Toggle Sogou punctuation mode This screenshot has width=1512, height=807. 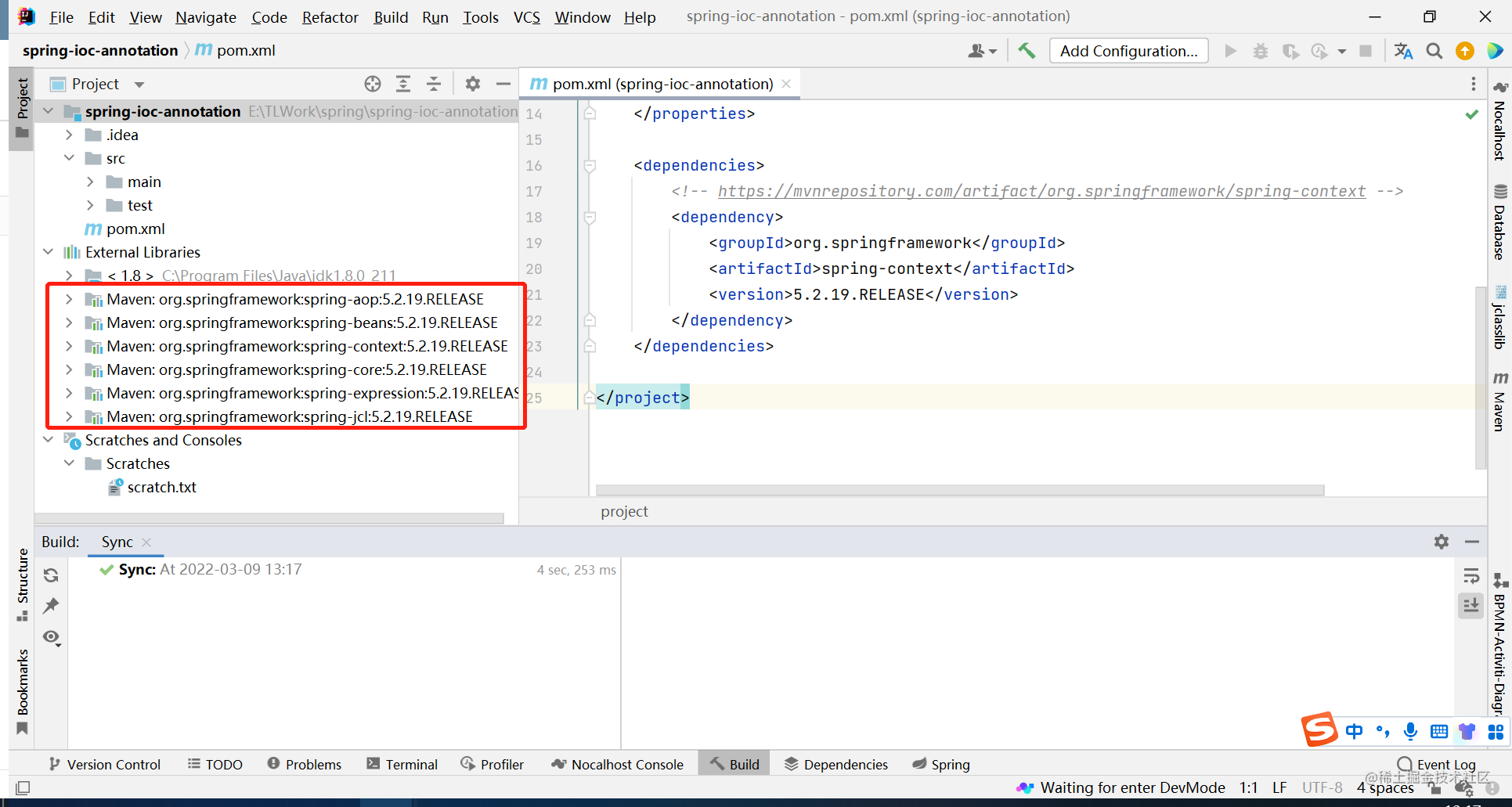point(1383,732)
